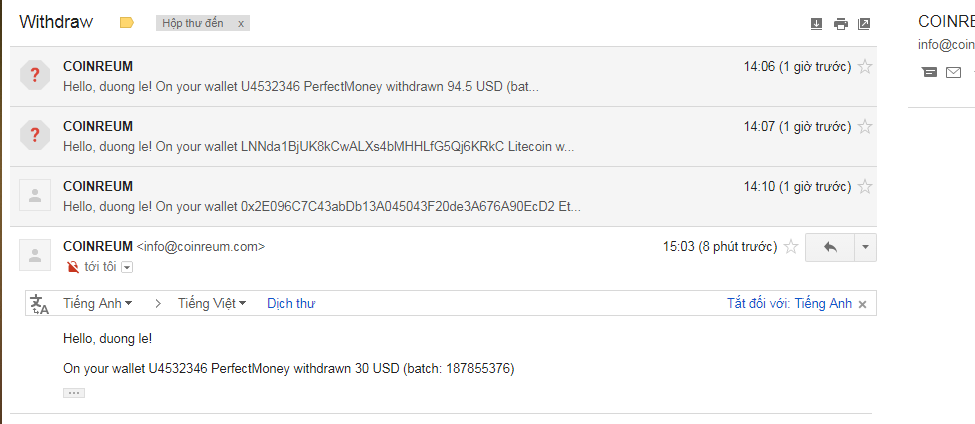
Task: Click the expand all messages icon
Action: click(816, 24)
